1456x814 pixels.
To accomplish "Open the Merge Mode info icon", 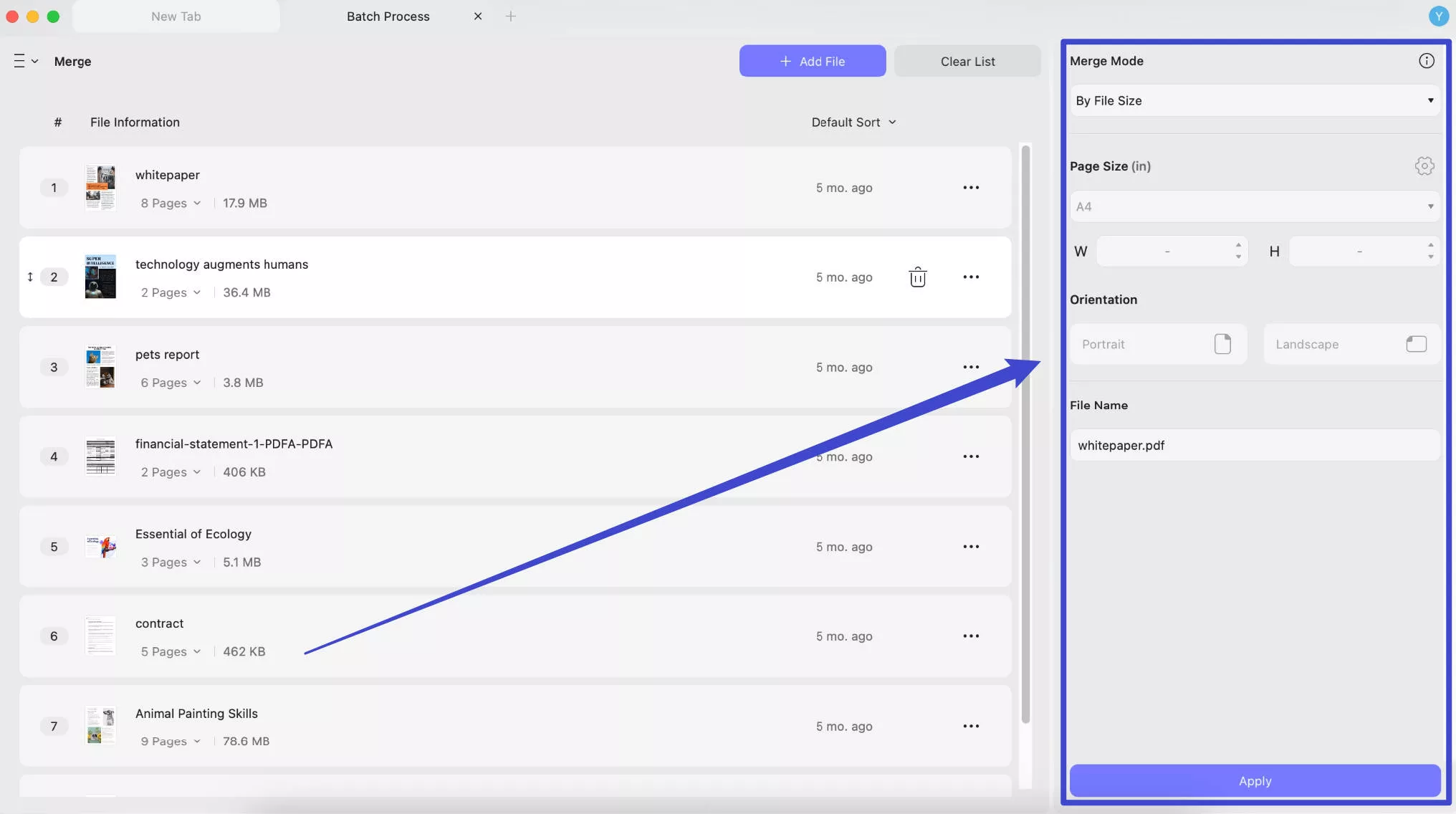I will (x=1426, y=61).
